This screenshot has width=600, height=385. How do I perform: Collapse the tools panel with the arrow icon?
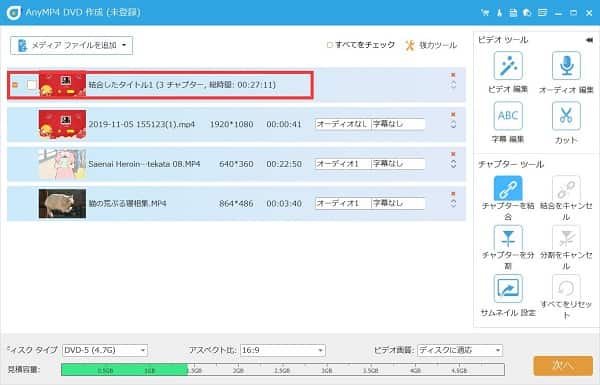[589, 40]
